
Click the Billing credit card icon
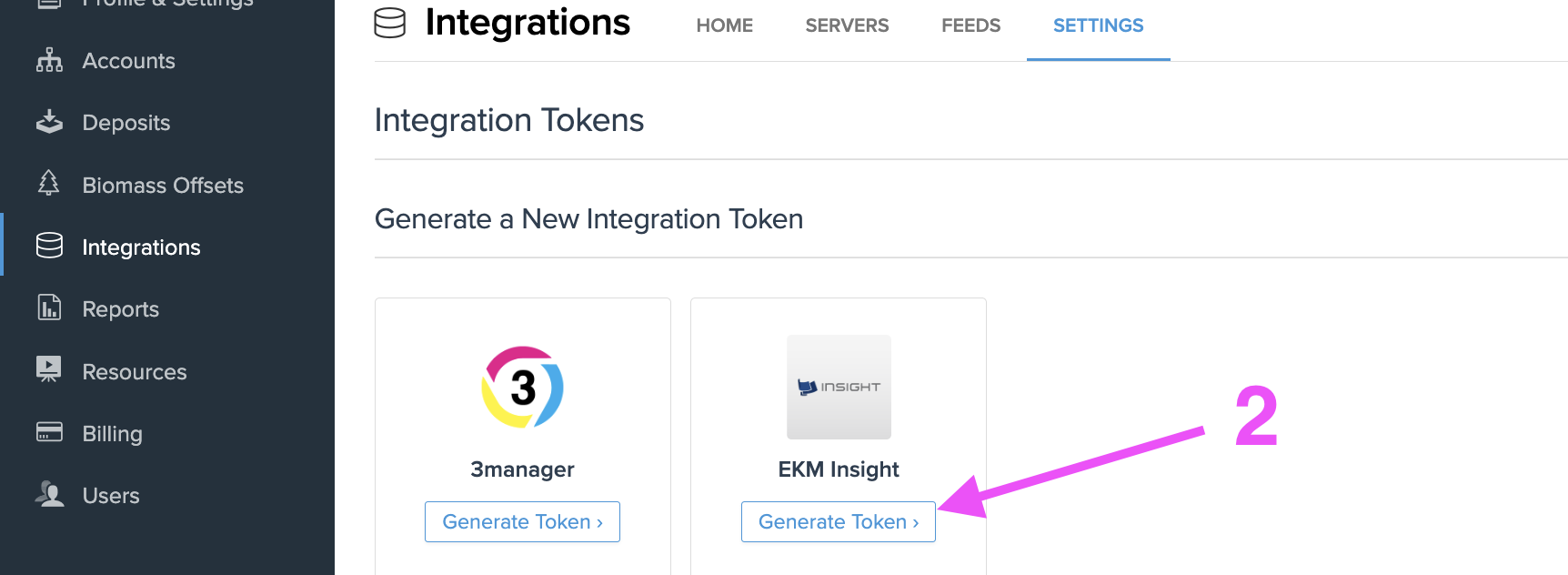tap(49, 432)
